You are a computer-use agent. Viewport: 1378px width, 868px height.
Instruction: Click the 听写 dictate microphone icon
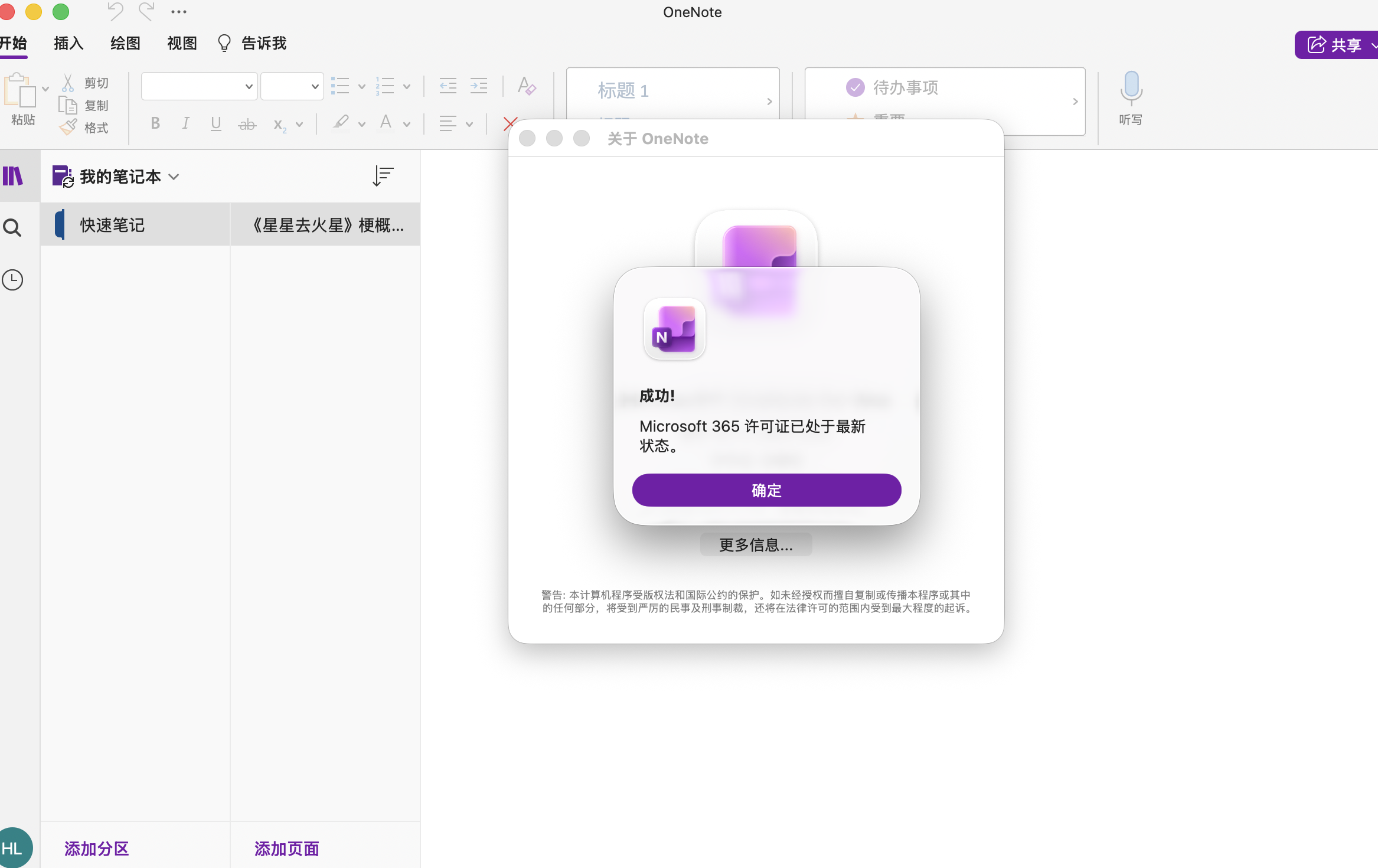[1131, 87]
